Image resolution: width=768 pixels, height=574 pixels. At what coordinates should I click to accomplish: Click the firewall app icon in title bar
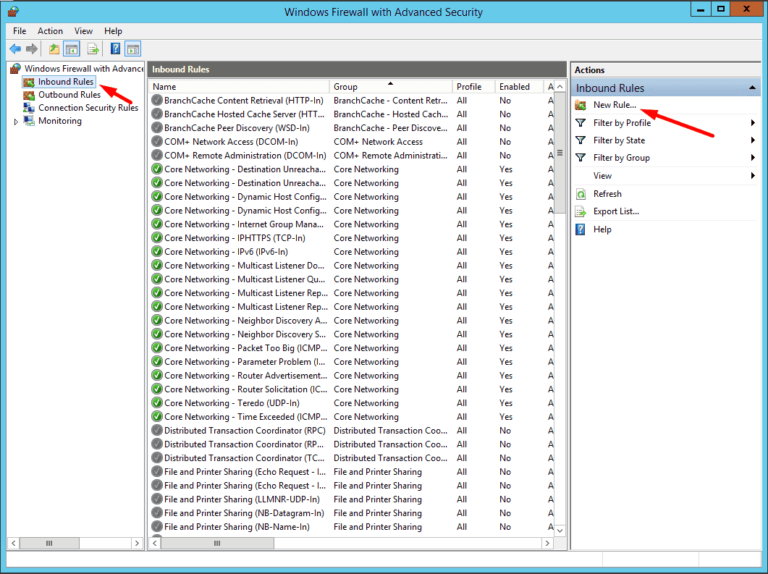[13, 11]
